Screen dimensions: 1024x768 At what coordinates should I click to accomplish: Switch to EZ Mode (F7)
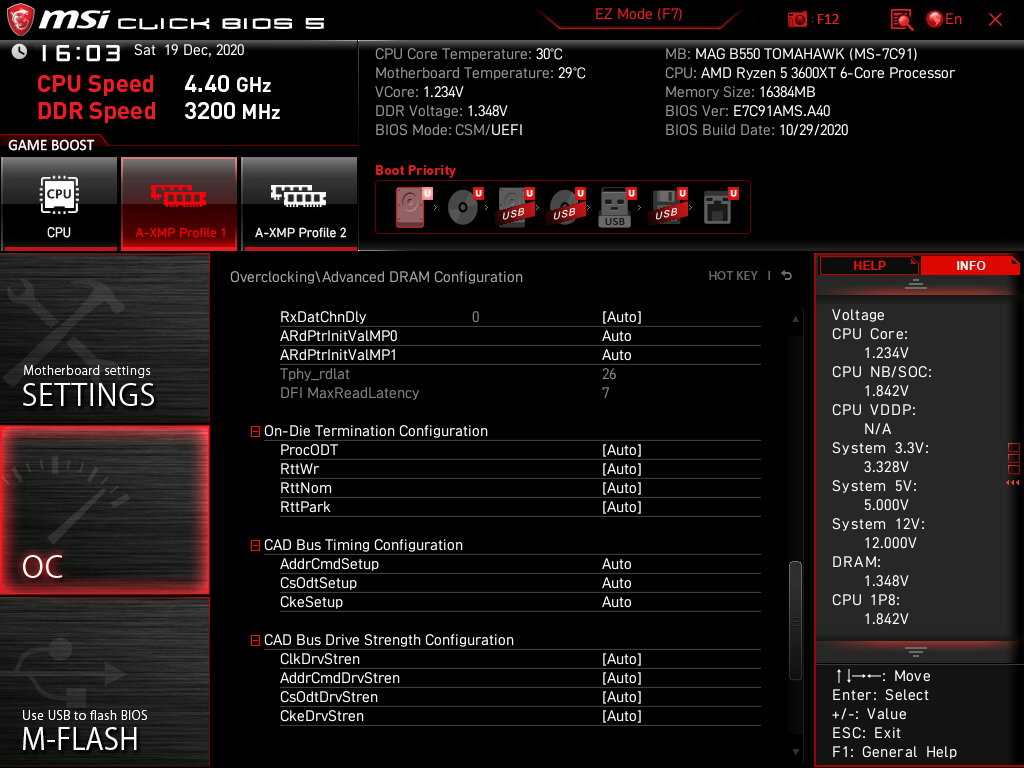(638, 14)
